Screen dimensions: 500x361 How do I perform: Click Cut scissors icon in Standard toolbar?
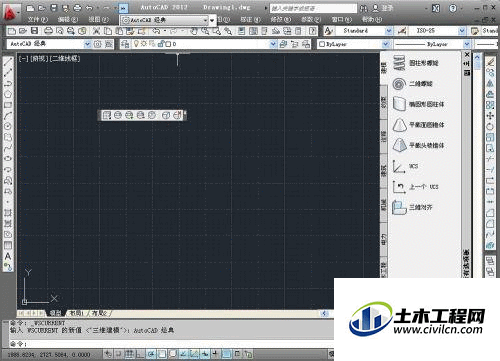96,31
